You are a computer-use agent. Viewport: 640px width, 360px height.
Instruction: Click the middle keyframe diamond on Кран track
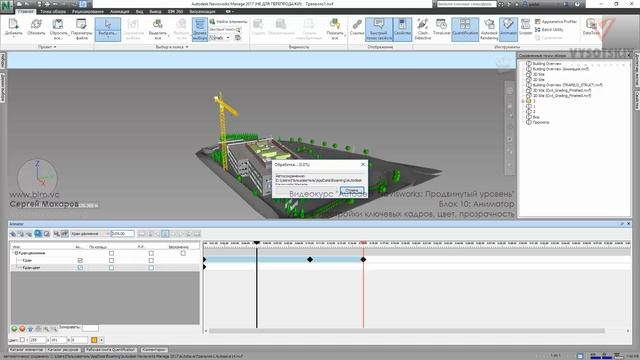(x=310, y=260)
